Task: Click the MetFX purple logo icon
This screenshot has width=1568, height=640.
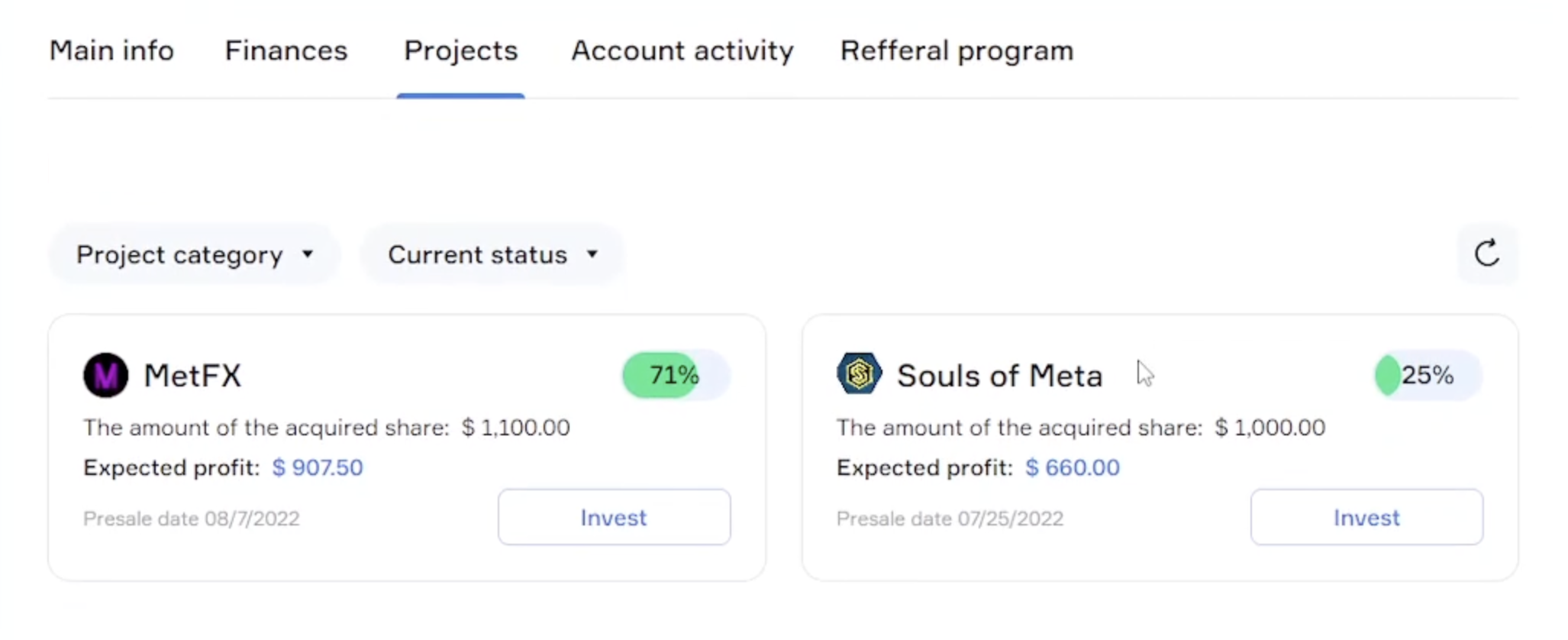Action: pos(105,375)
